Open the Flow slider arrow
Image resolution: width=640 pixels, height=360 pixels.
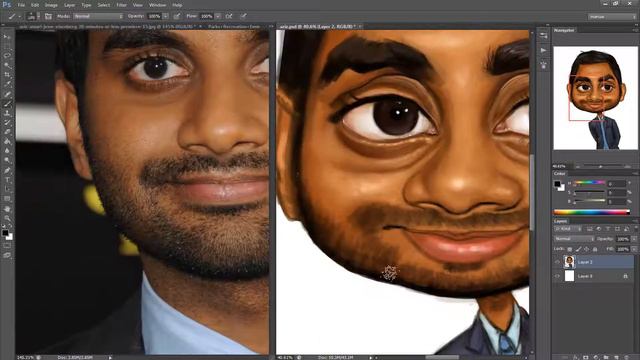pos(218,16)
